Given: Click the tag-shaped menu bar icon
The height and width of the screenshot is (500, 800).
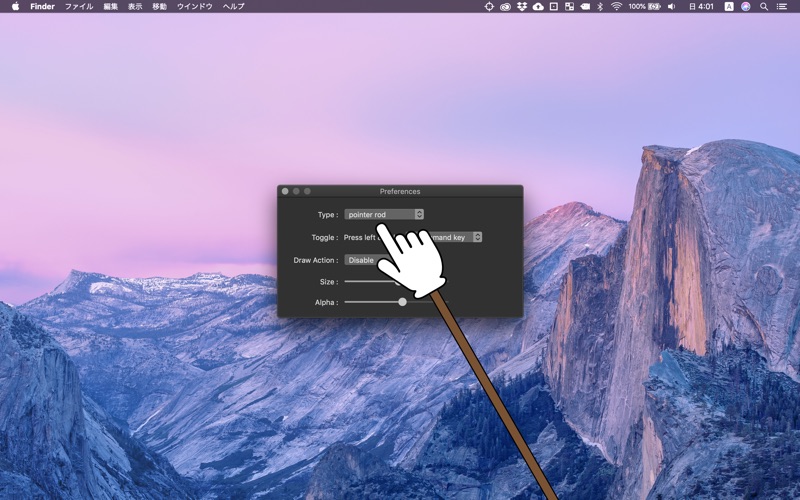Looking at the screenshot, I should [585, 6].
